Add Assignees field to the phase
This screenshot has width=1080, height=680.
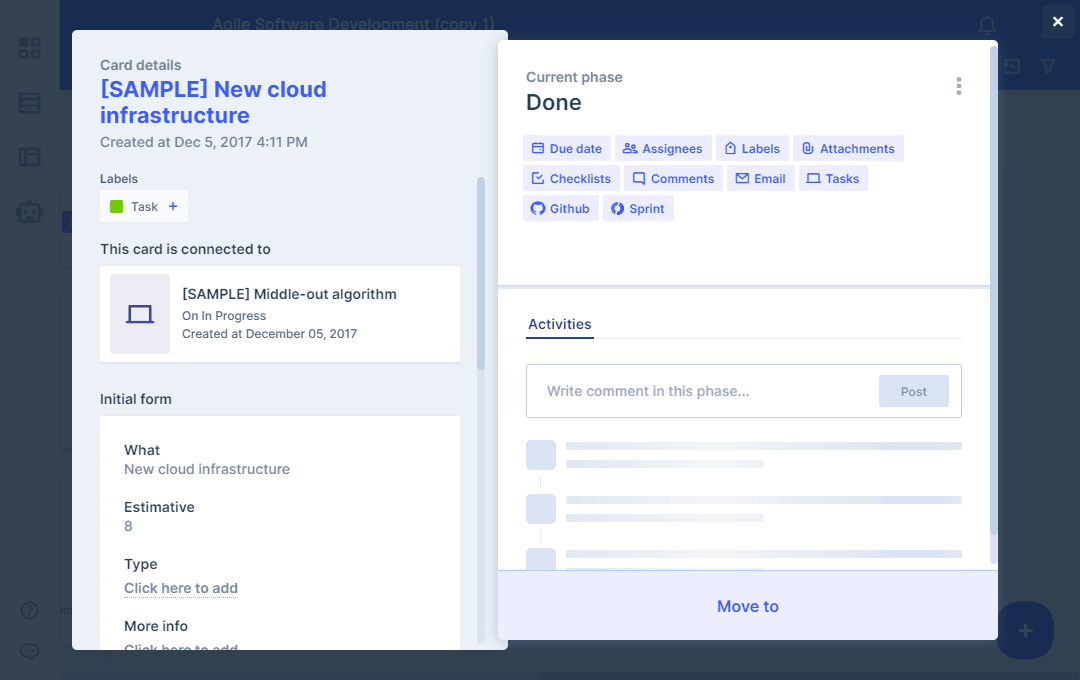pos(662,149)
